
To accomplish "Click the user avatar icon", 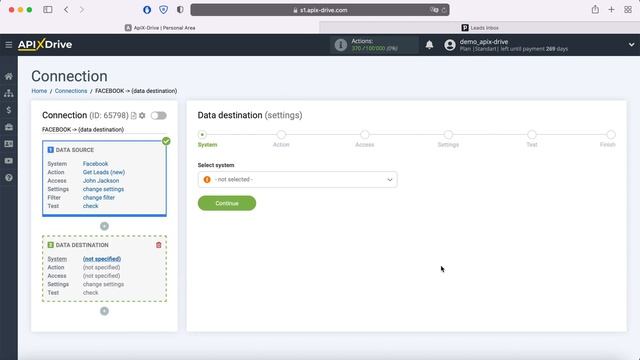I will 450,44.
